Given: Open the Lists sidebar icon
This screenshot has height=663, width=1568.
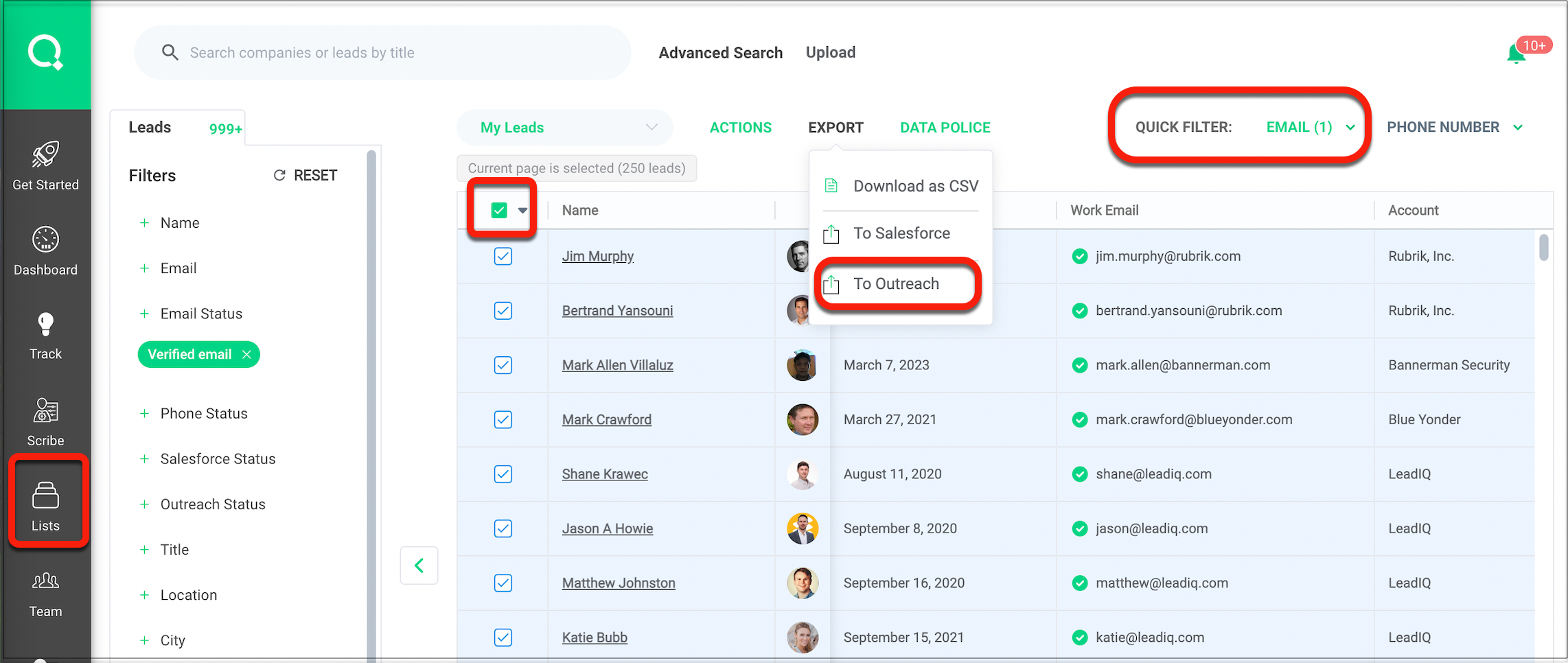Looking at the screenshot, I should (45, 497).
